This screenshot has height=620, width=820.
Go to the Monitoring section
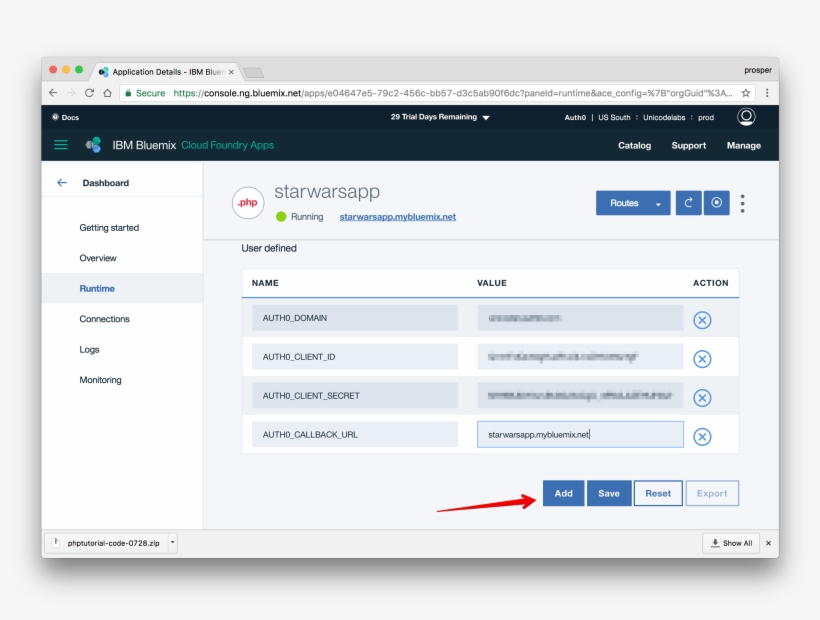tap(101, 379)
